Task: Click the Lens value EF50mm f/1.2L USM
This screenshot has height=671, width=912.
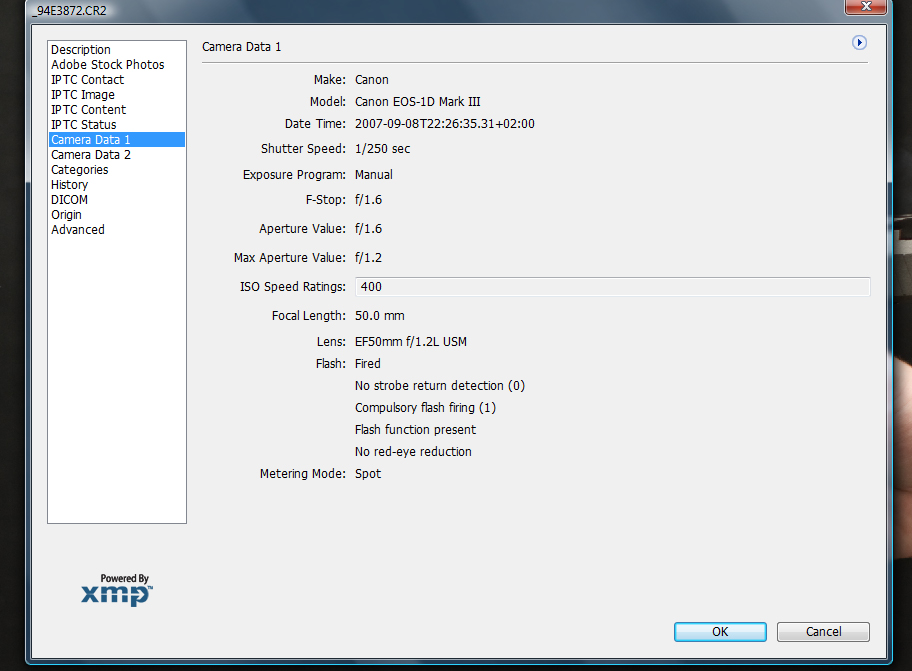Action: pyautogui.click(x=411, y=342)
